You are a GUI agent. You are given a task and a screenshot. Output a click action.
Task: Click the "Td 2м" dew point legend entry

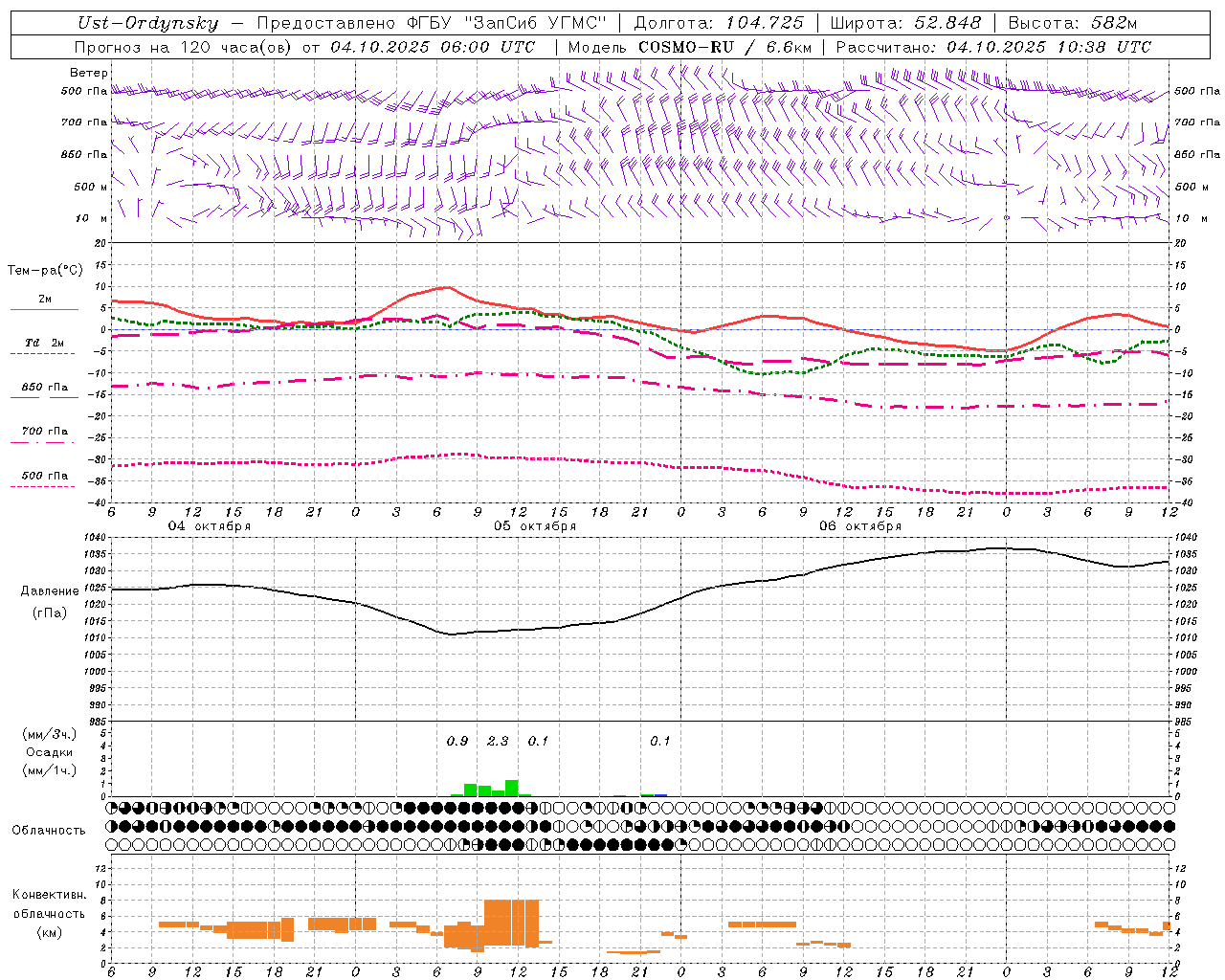(x=45, y=343)
